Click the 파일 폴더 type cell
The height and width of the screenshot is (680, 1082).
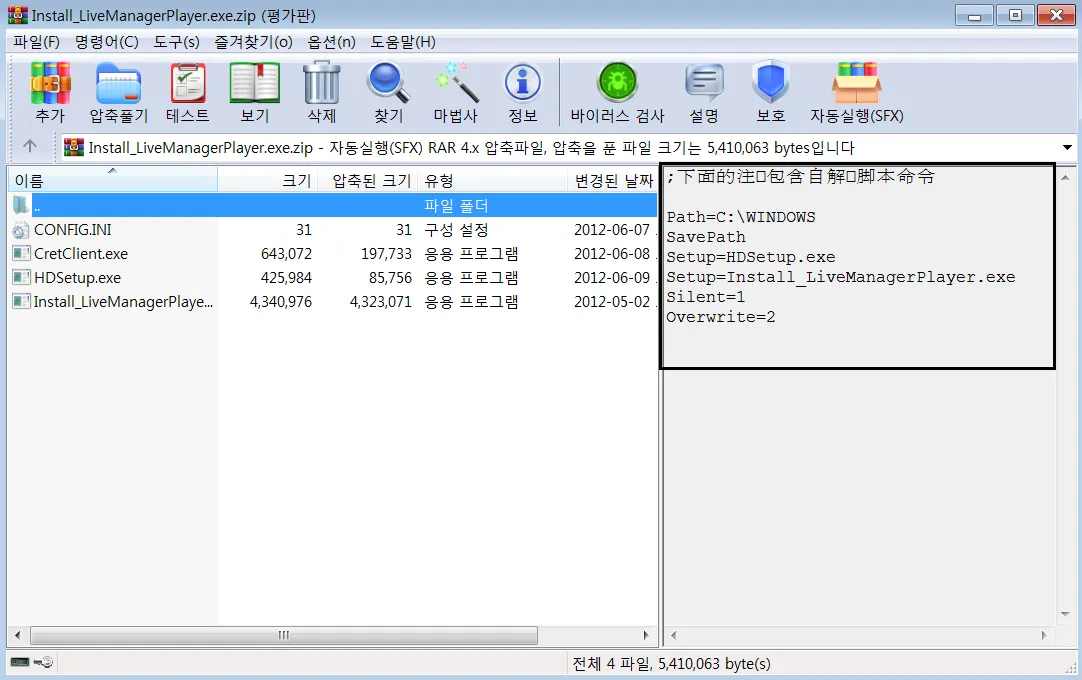pos(455,206)
